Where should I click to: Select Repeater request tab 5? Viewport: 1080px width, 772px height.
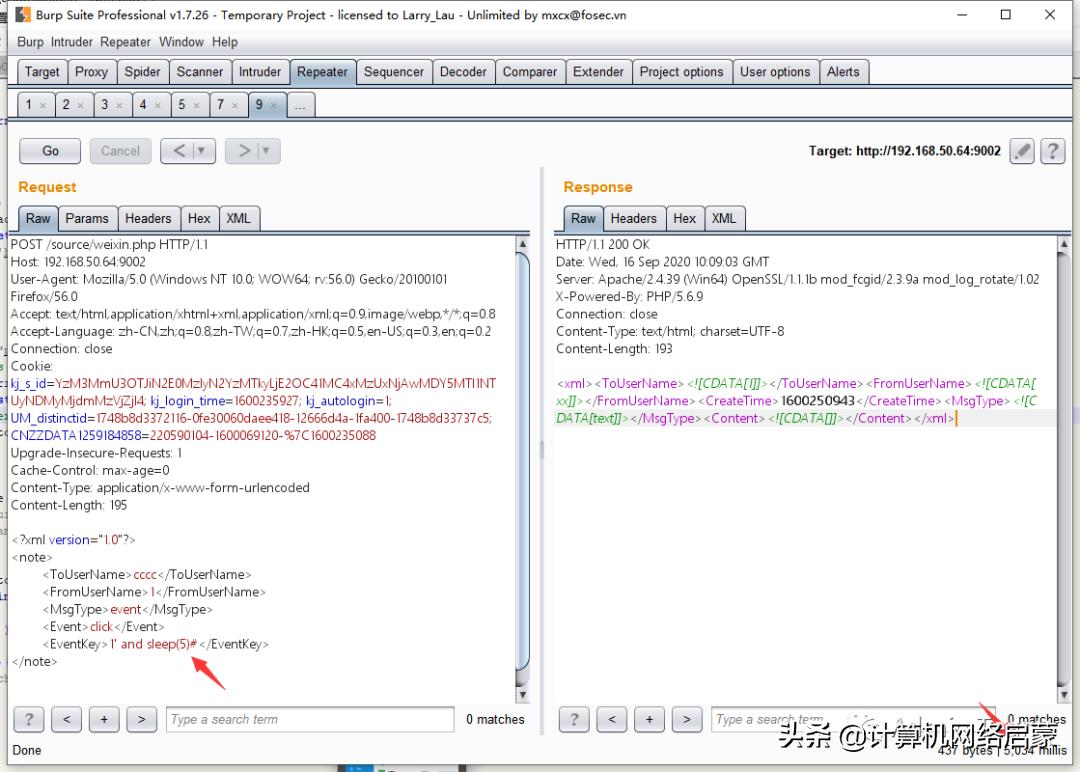182,105
